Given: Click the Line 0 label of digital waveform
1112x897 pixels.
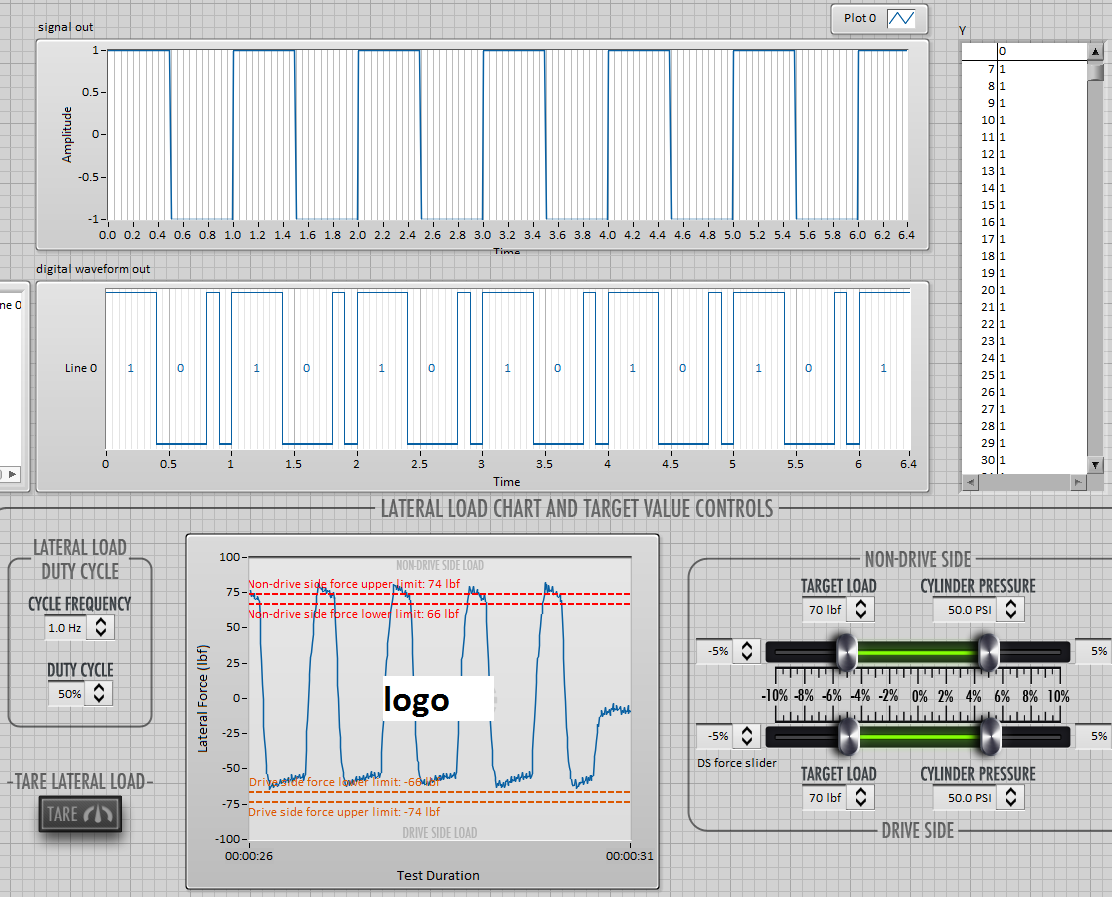Looking at the screenshot, I should click(x=81, y=368).
